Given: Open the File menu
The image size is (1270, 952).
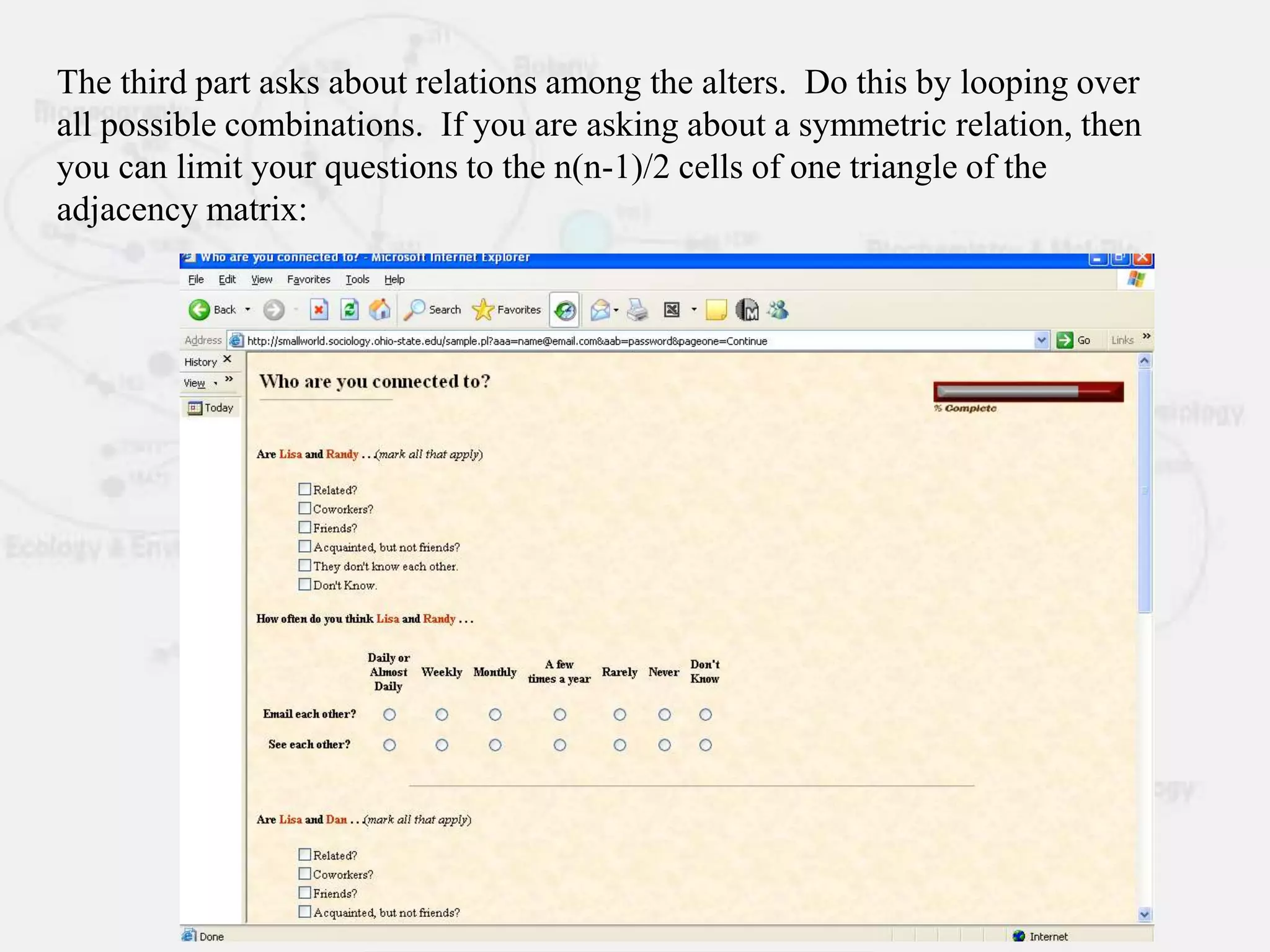Looking at the screenshot, I should (x=196, y=280).
